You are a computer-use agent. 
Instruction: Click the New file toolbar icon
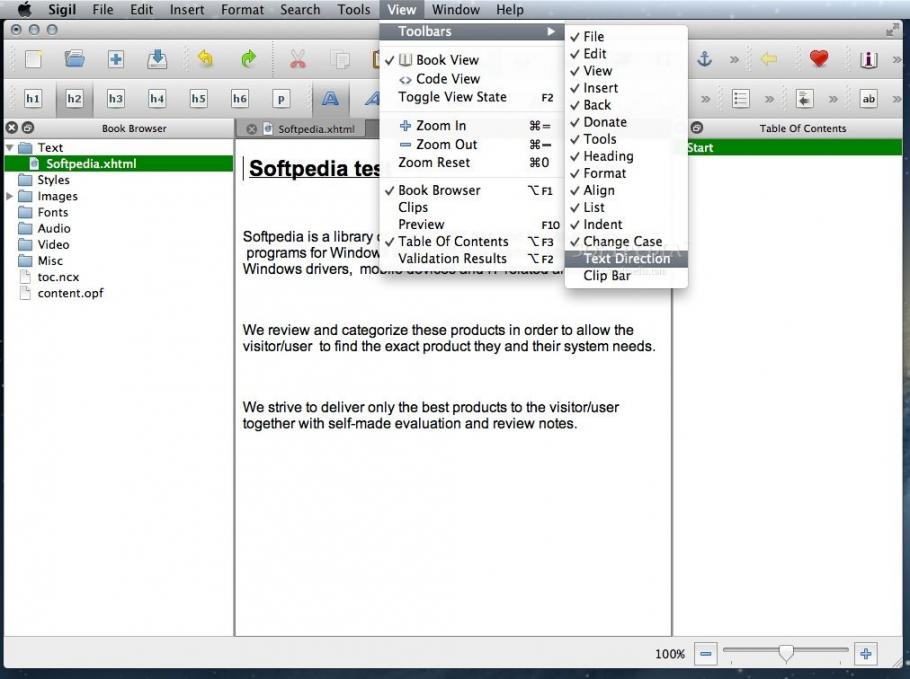[33, 59]
